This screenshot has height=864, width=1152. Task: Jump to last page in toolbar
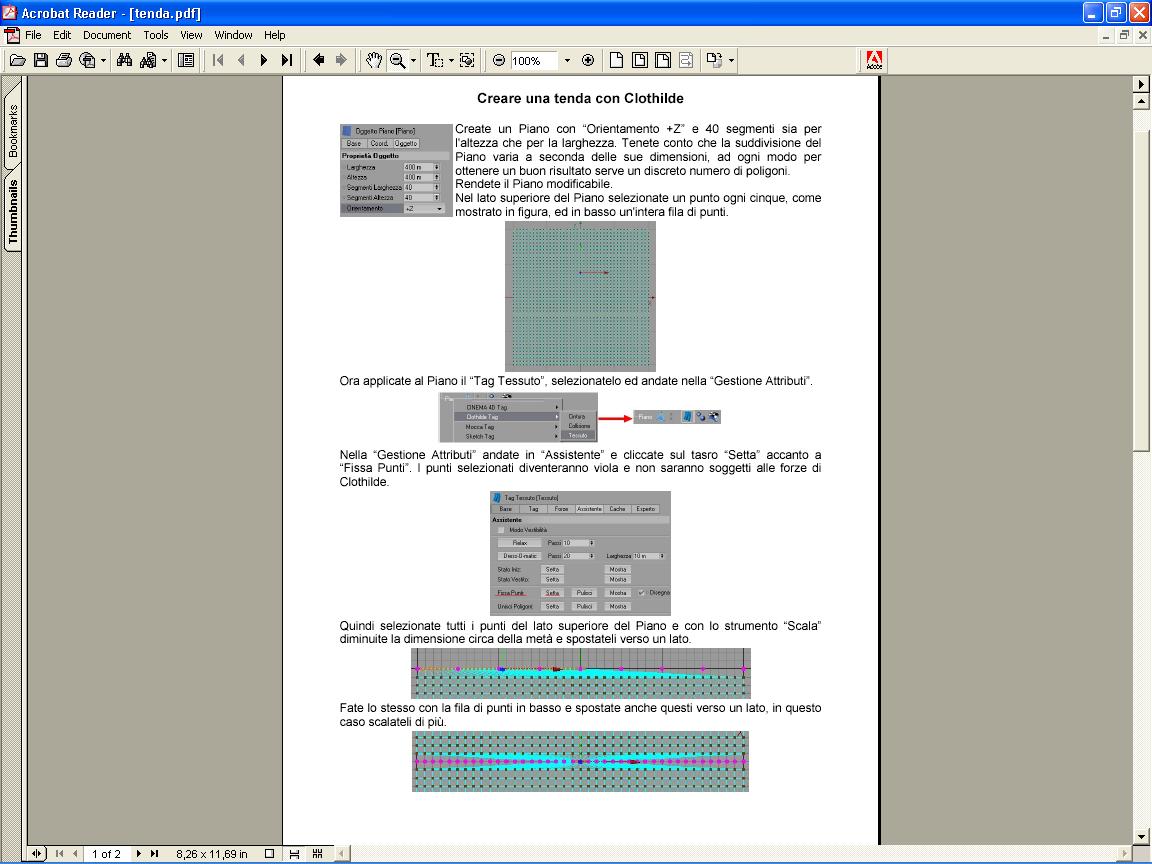point(287,60)
